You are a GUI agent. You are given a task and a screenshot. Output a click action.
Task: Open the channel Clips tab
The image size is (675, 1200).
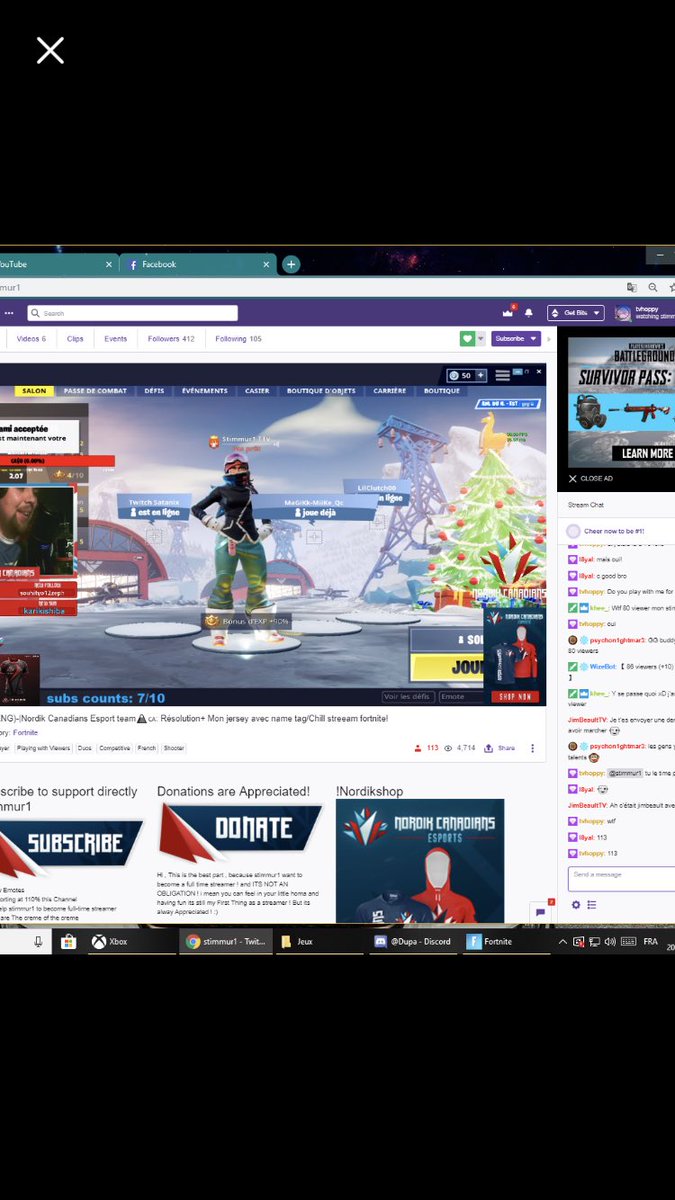(75, 339)
